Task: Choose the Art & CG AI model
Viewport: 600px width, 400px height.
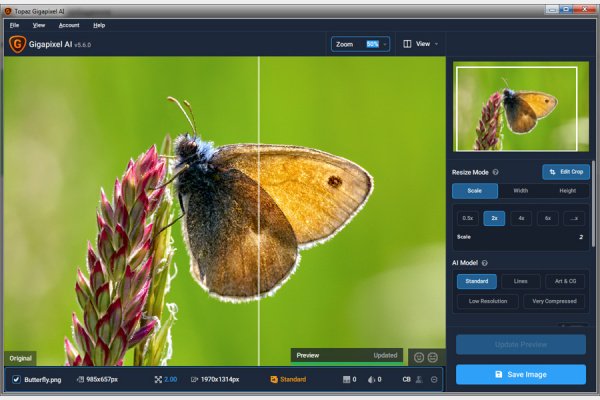Action: (565, 281)
